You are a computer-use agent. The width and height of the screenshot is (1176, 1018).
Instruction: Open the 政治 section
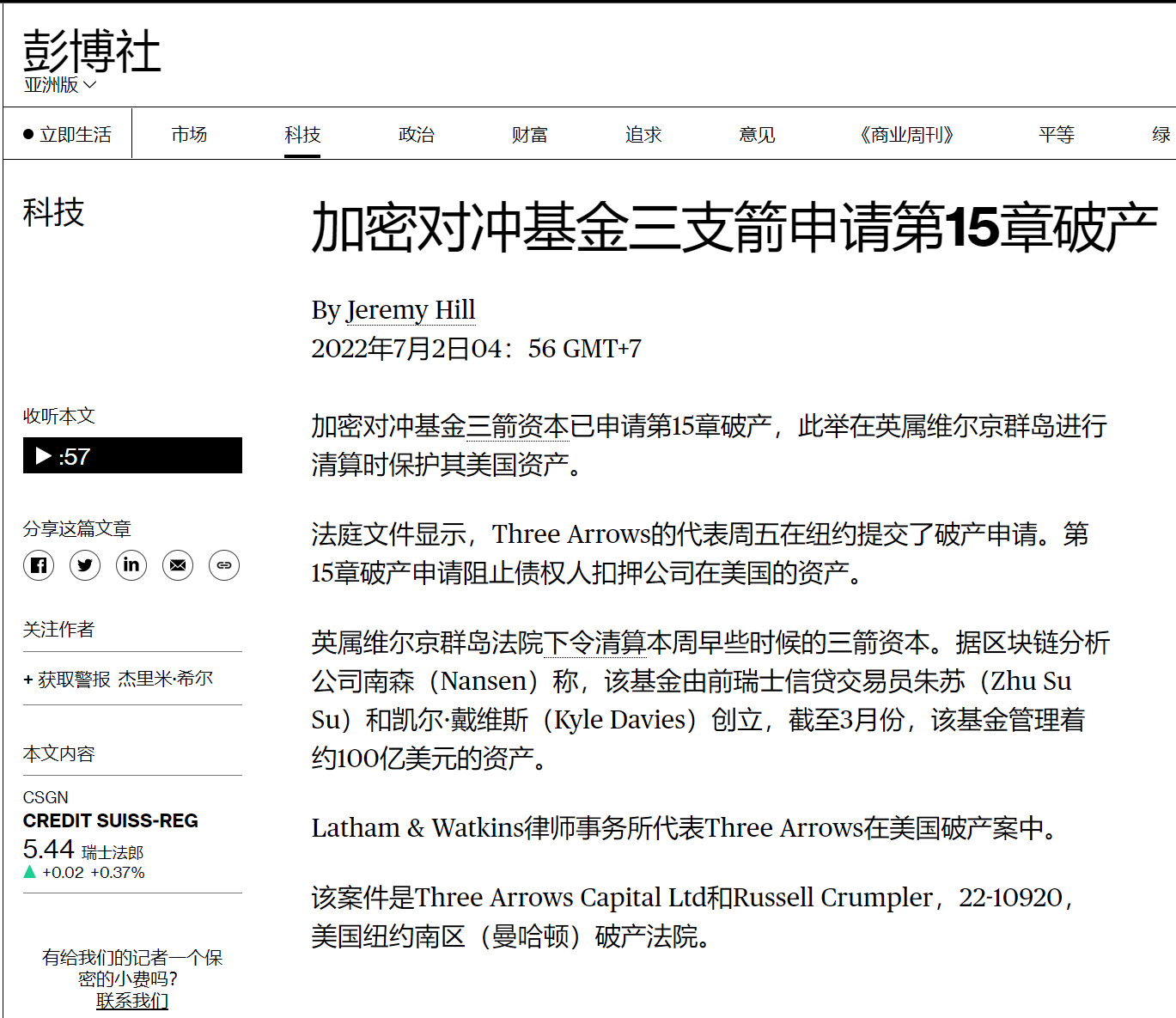pyautogui.click(x=417, y=135)
